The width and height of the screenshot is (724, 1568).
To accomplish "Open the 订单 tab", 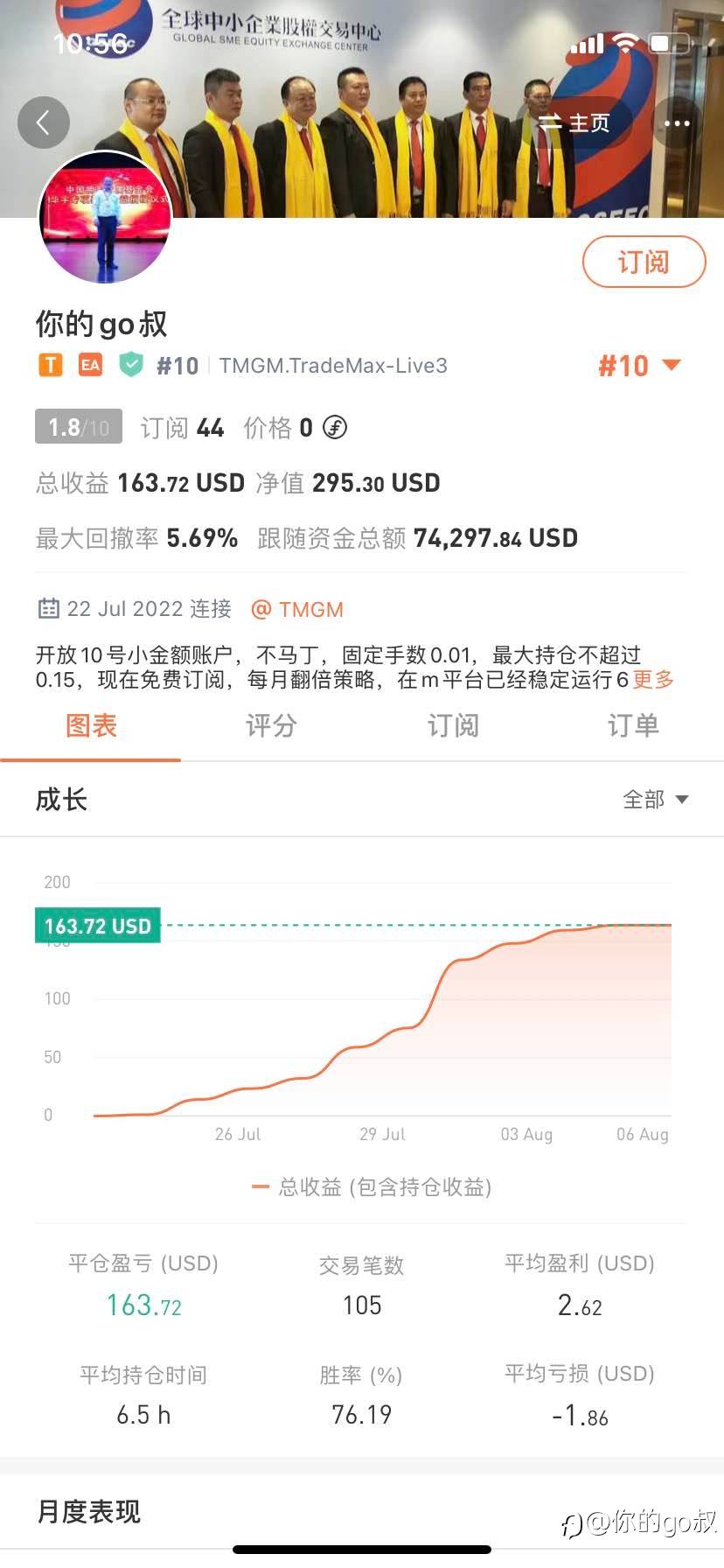I will pos(633,725).
